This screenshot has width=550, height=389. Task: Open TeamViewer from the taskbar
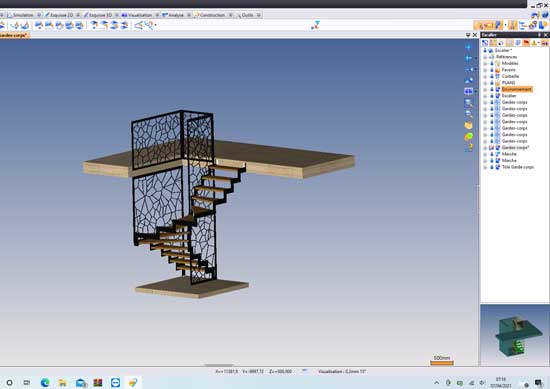[x=115, y=382]
